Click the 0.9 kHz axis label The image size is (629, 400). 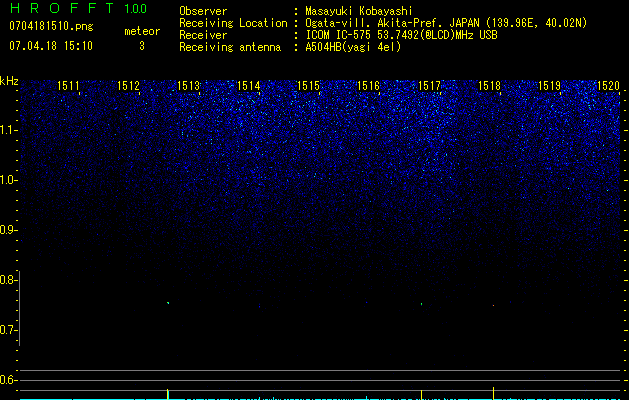[8, 230]
